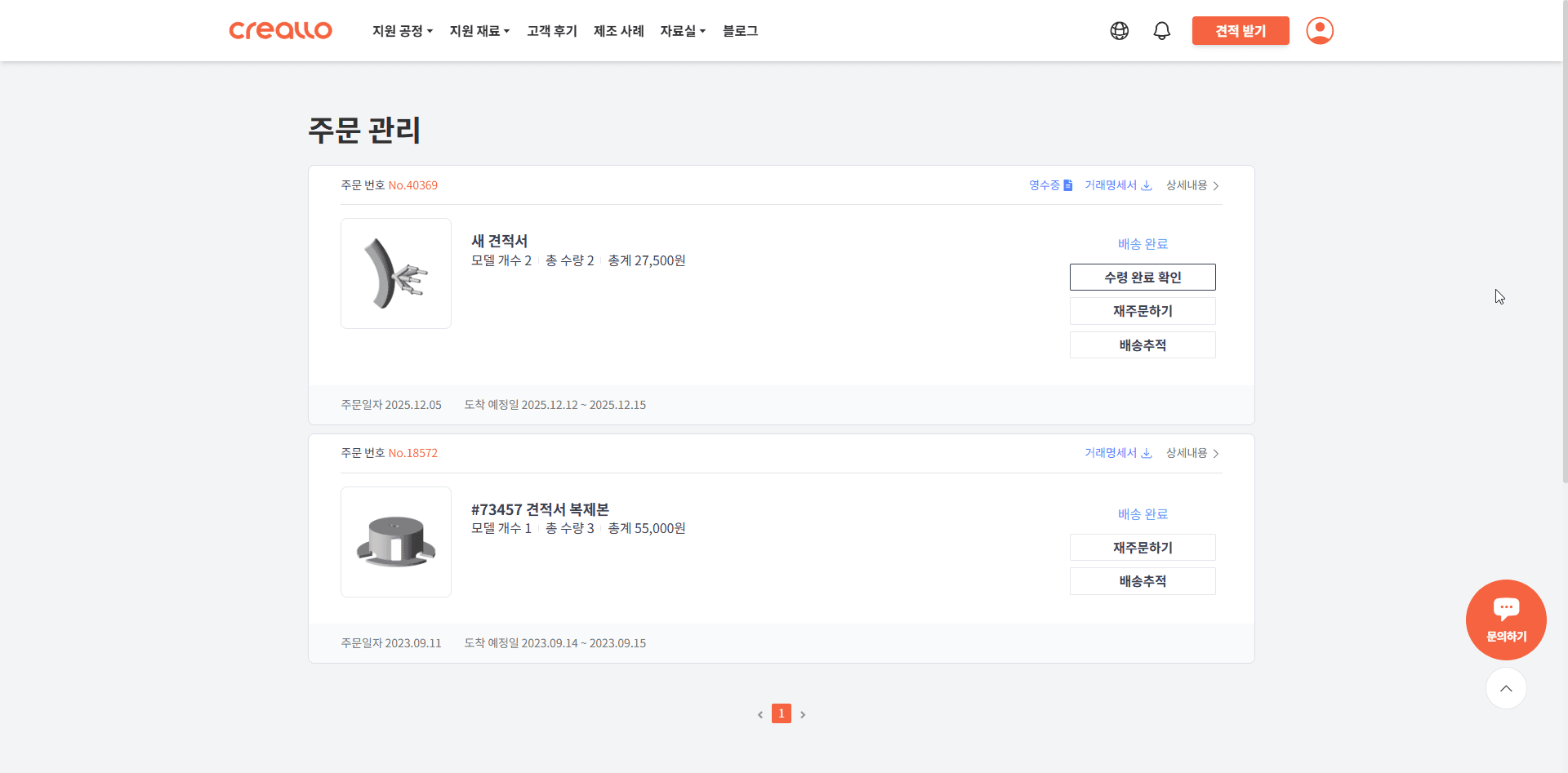The image size is (1568, 773).
Task: Download 거래명세서 for order No.18572
Action: tap(1117, 453)
